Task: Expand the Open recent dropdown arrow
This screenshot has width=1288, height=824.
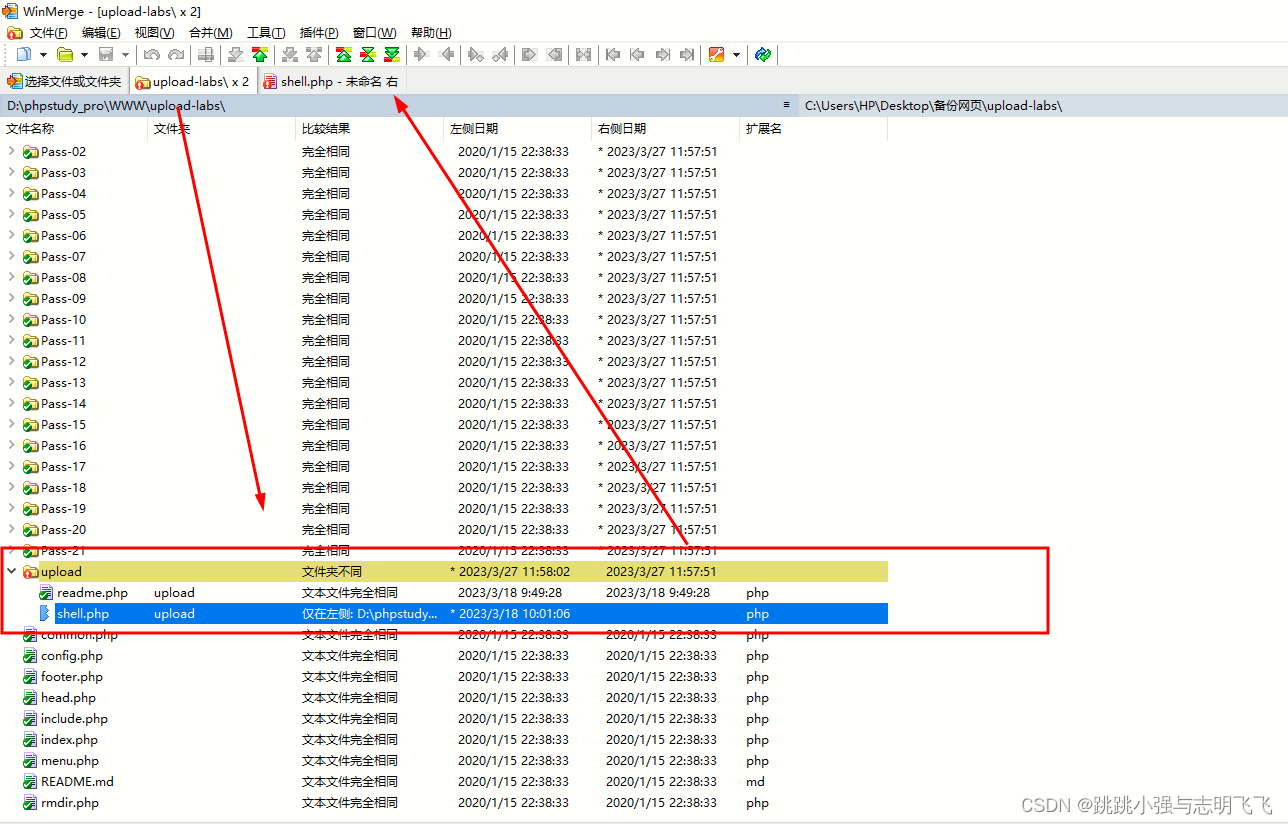Action: tap(84, 54)
